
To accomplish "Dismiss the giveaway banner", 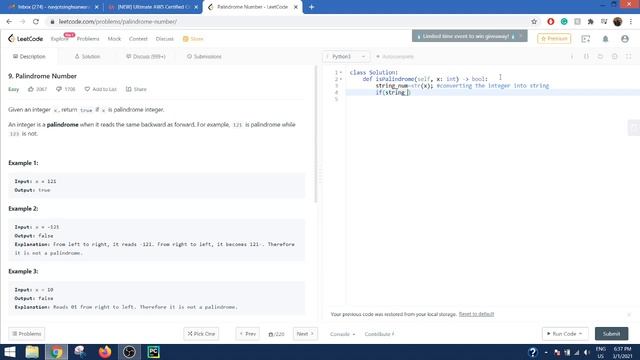I will pyautogui.click(x=521, y=36).
